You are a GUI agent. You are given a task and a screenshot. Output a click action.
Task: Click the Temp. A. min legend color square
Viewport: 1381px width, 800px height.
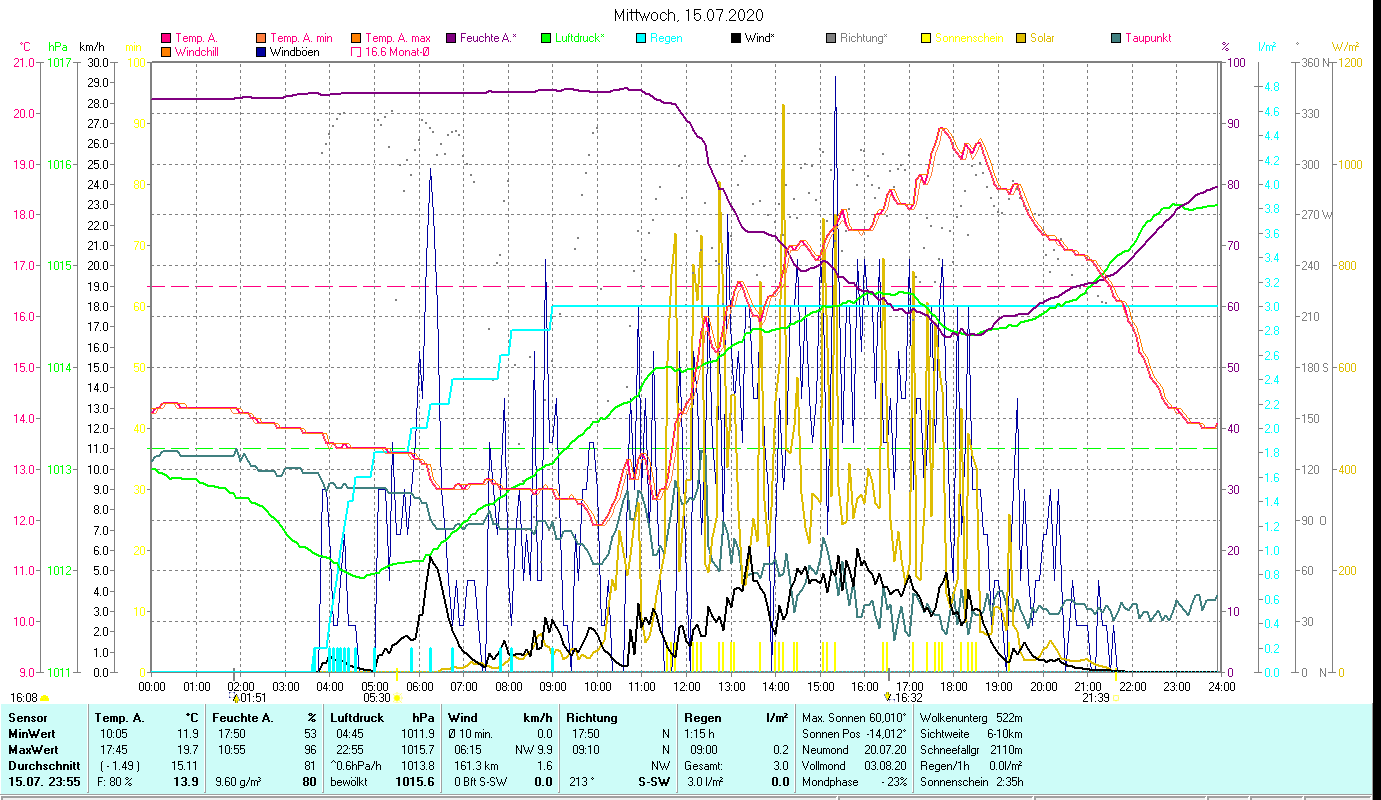tap(262, 38)
